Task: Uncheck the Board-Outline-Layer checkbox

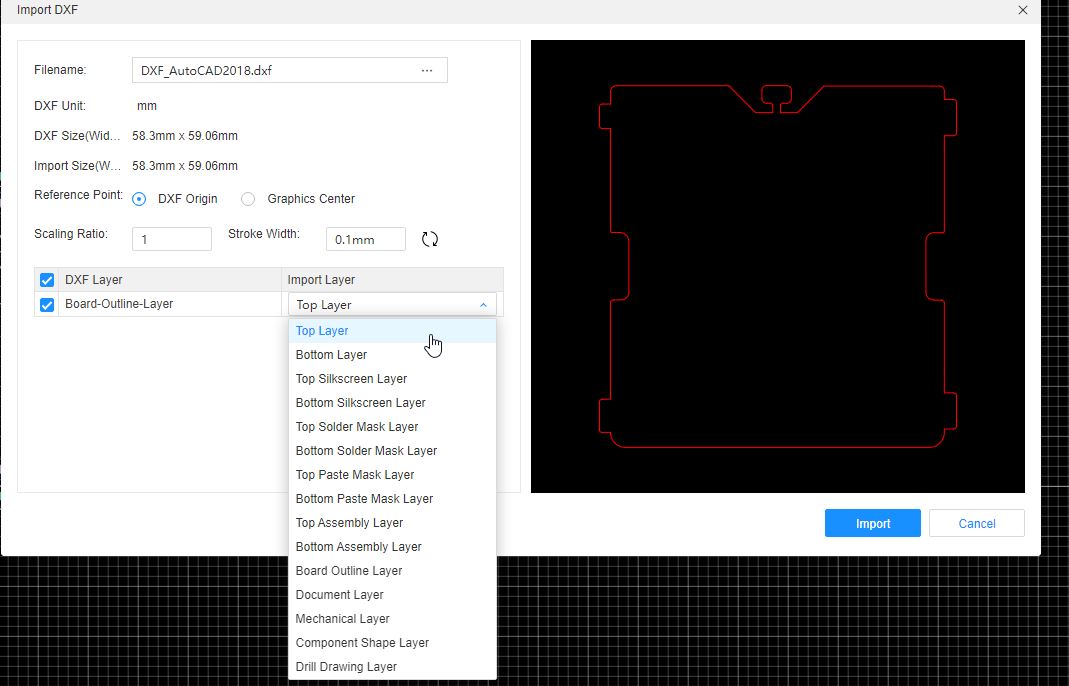Action: click(46, 305)
